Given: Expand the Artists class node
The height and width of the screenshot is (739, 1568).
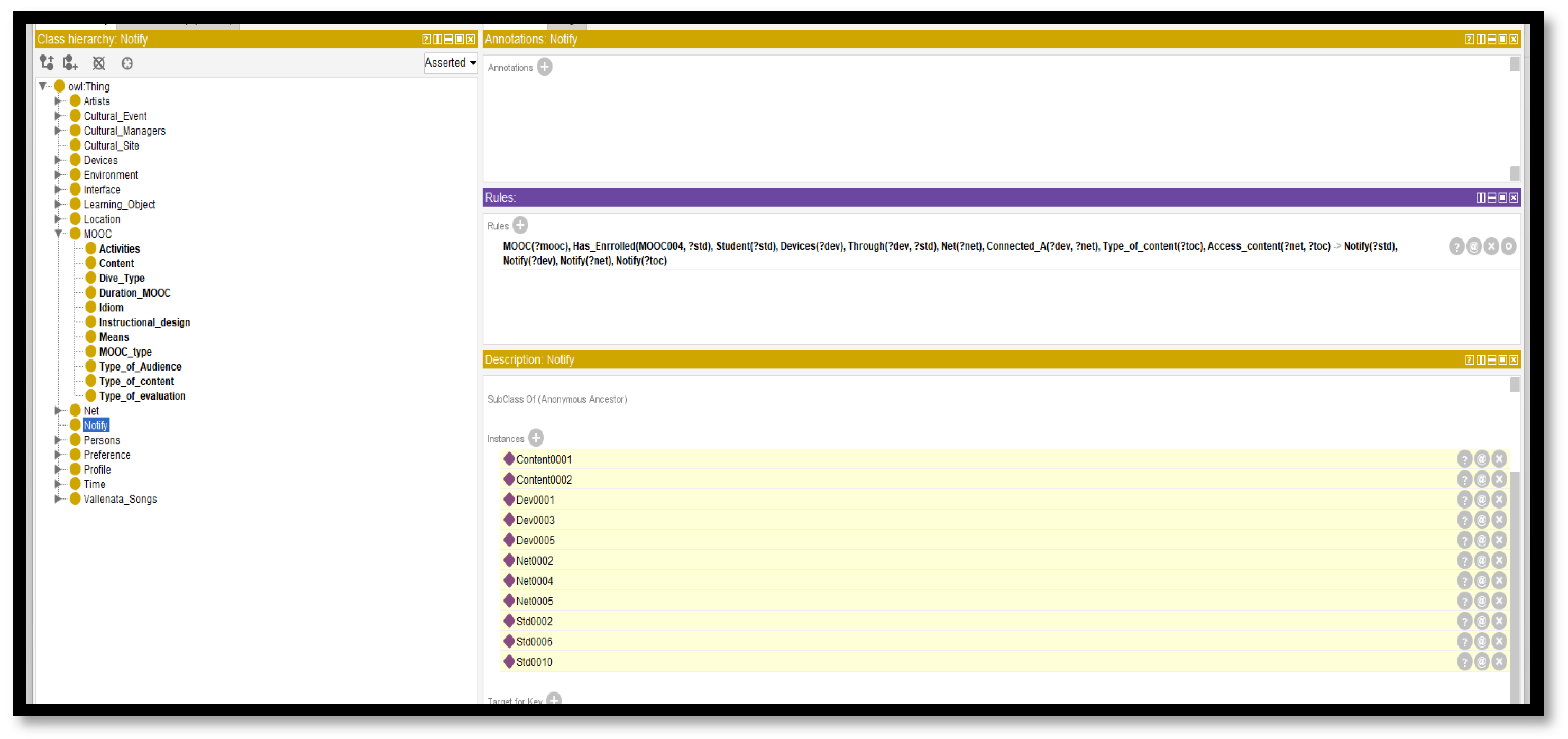Looking at the screenshot, I should click(58, 101).
